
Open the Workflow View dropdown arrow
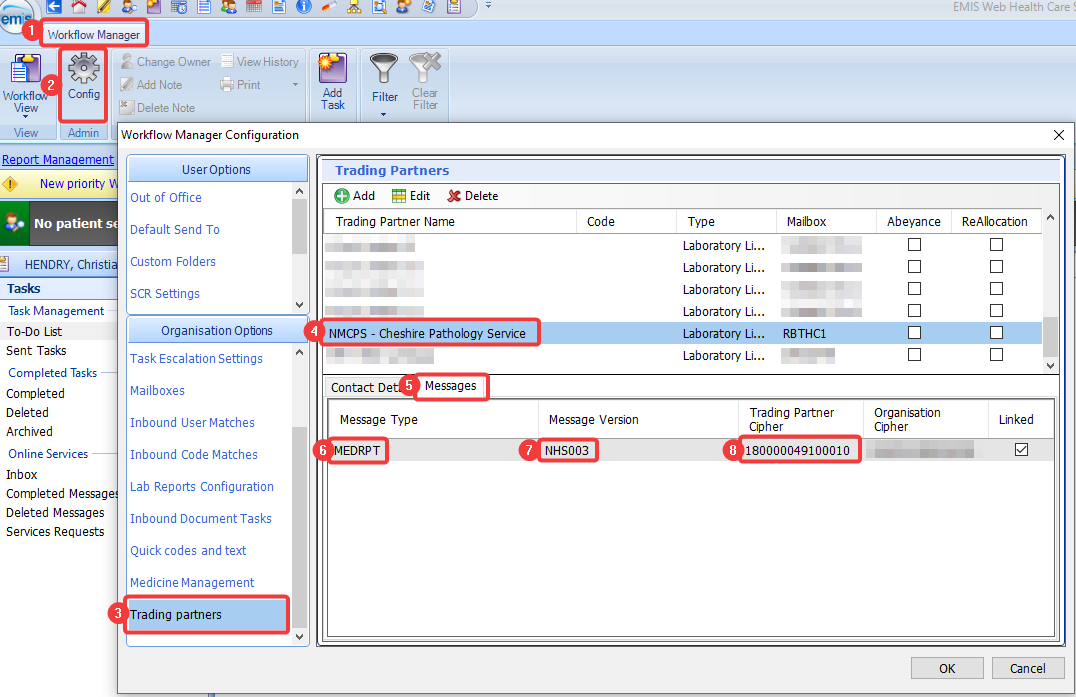pyautogui.click(x=25, y=117)
